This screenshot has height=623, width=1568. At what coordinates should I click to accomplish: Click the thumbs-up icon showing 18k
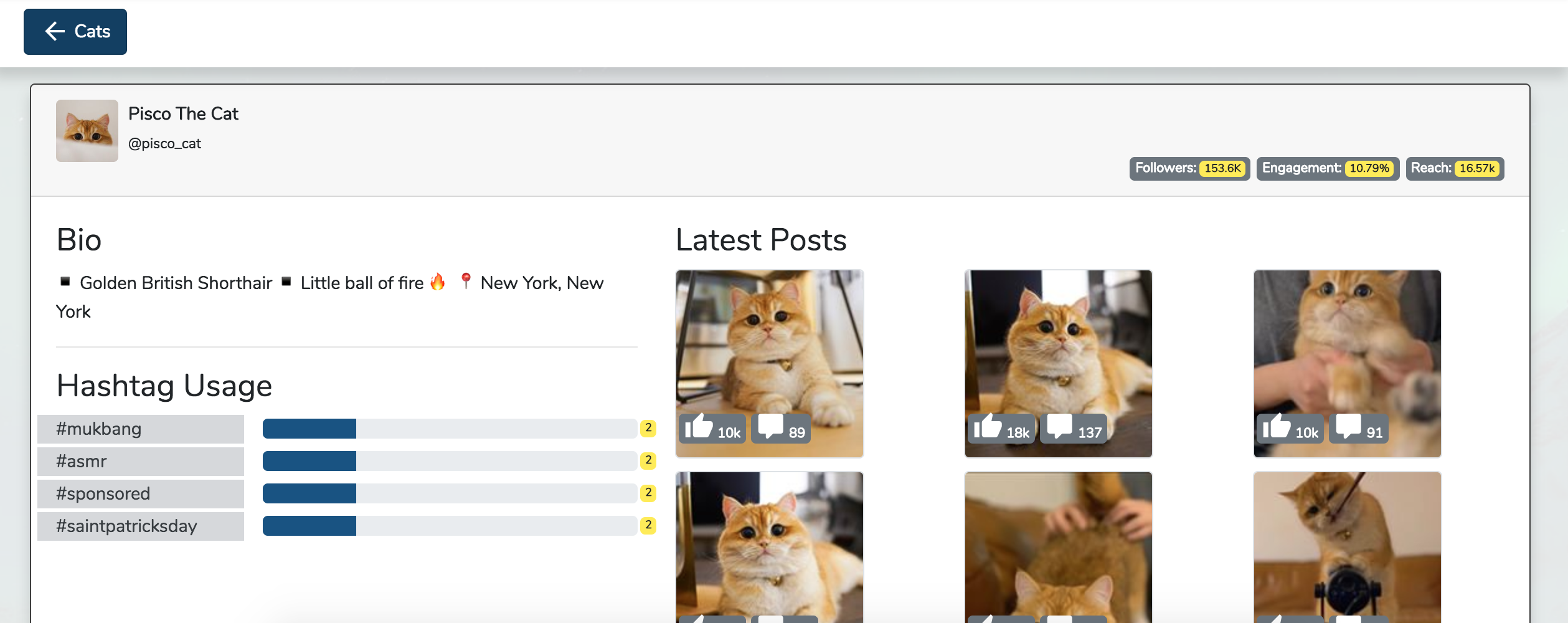point(988,427)
